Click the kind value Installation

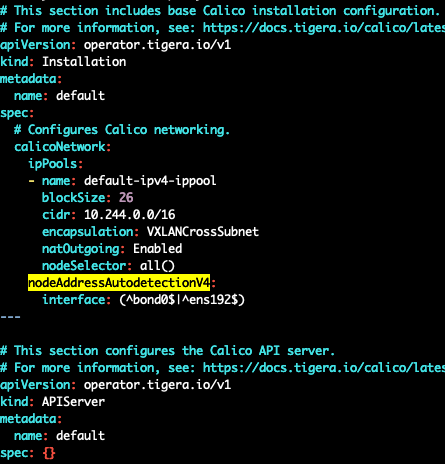click(x=84, y=62)
